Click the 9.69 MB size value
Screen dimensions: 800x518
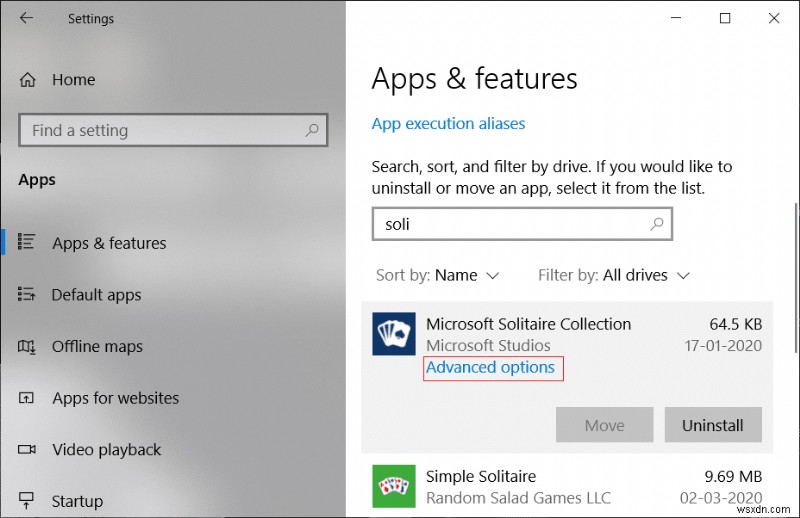click(x=733, y=476)
